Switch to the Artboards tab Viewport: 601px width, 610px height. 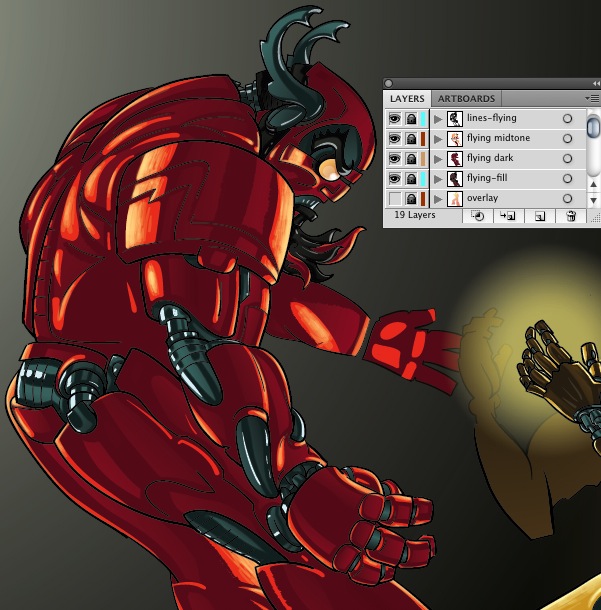[x=466, y=98]
